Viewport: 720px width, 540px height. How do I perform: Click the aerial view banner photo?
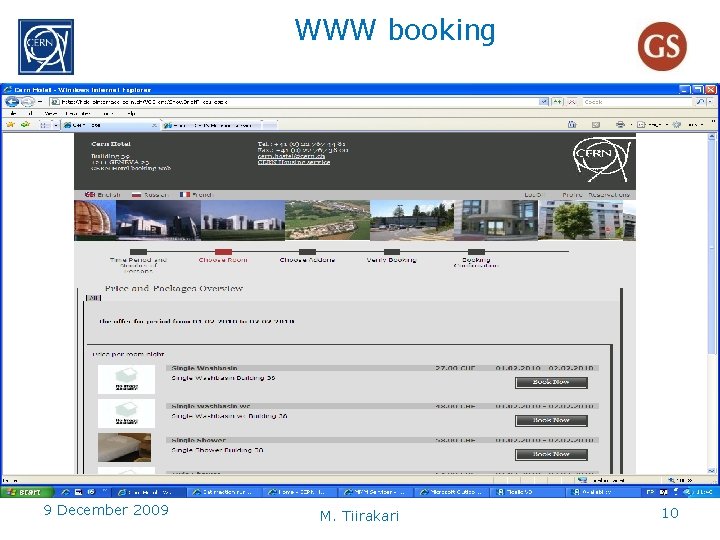[x=327, y=220]
